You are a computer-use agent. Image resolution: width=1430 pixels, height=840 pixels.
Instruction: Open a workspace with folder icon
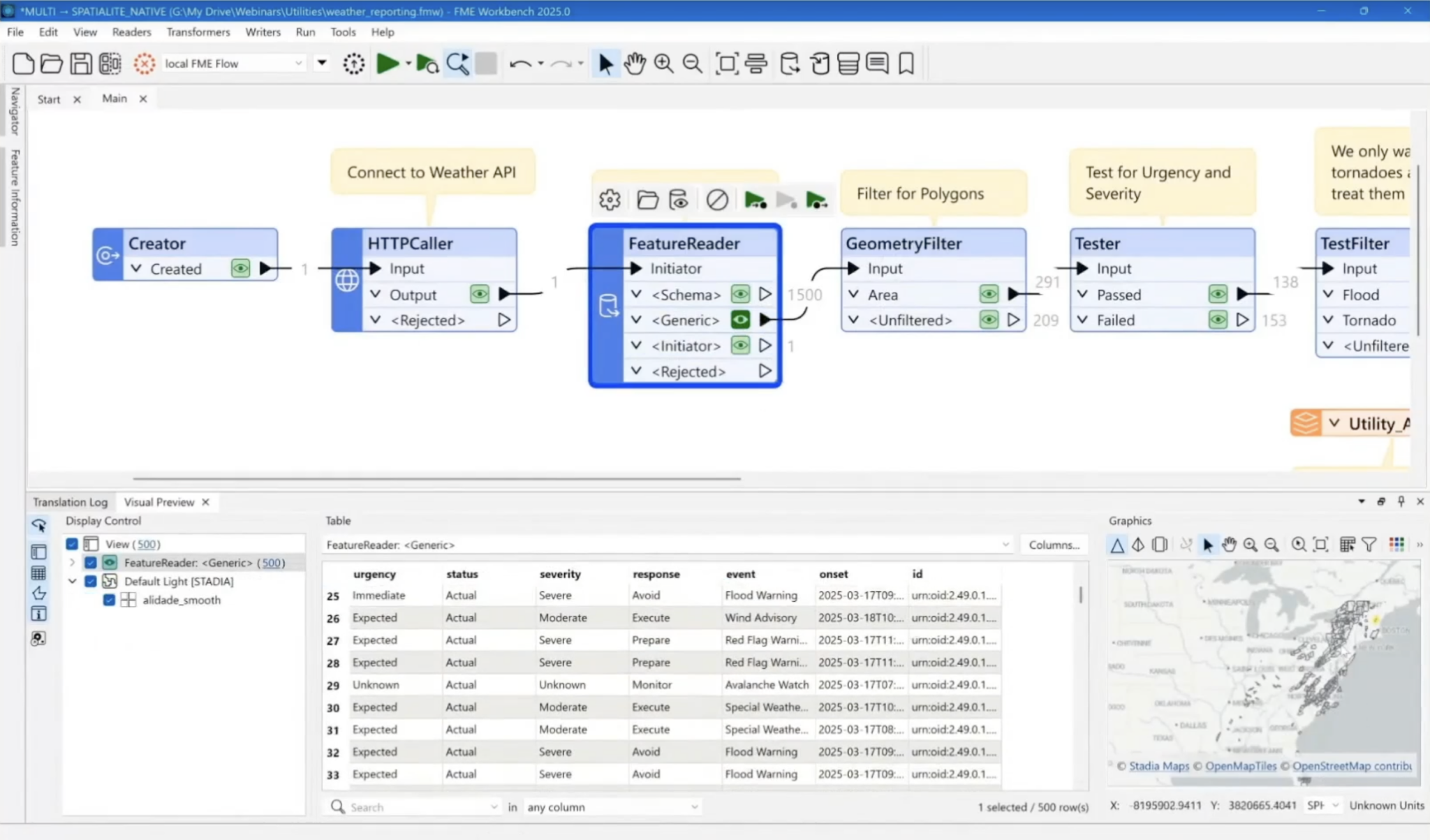click(x=52, y=64)
